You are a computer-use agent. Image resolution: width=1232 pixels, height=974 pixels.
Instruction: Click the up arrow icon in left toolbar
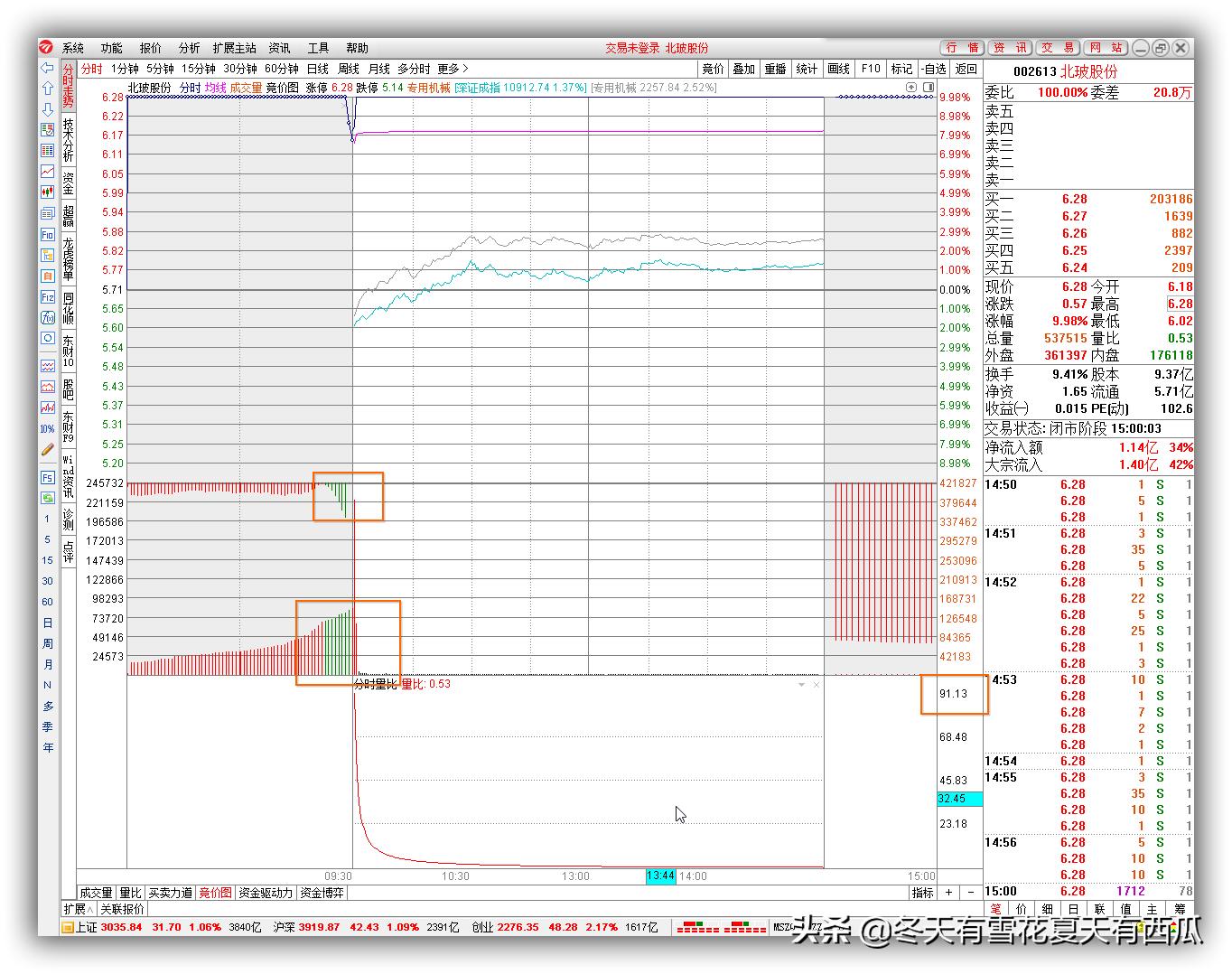tap(48, 89)
